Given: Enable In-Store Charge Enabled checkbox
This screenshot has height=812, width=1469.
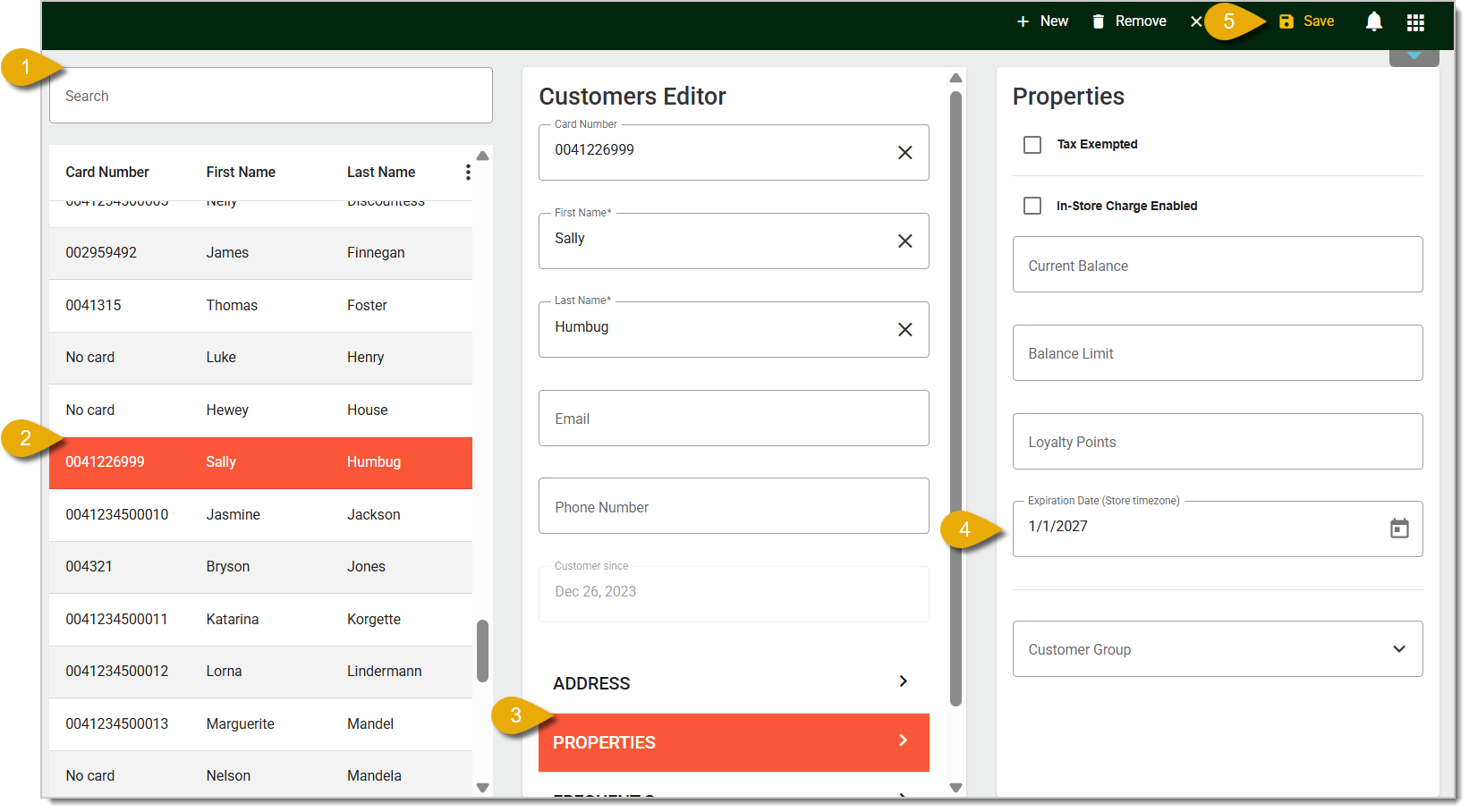Looking at the screenshot, I should point(1032,206).
